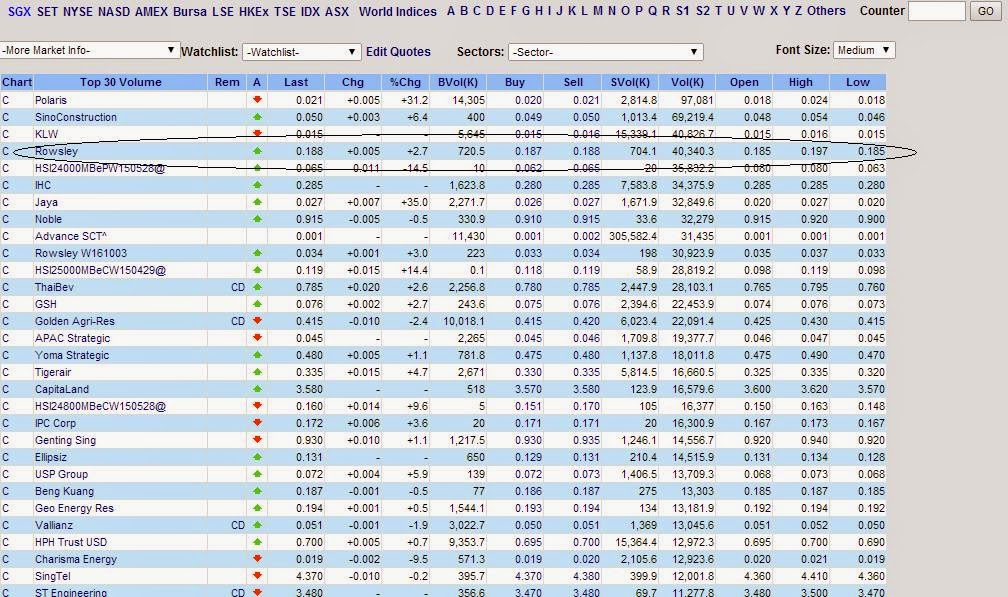Open the Others counters link
This screenshot has height=597, width=1008.
826,11
